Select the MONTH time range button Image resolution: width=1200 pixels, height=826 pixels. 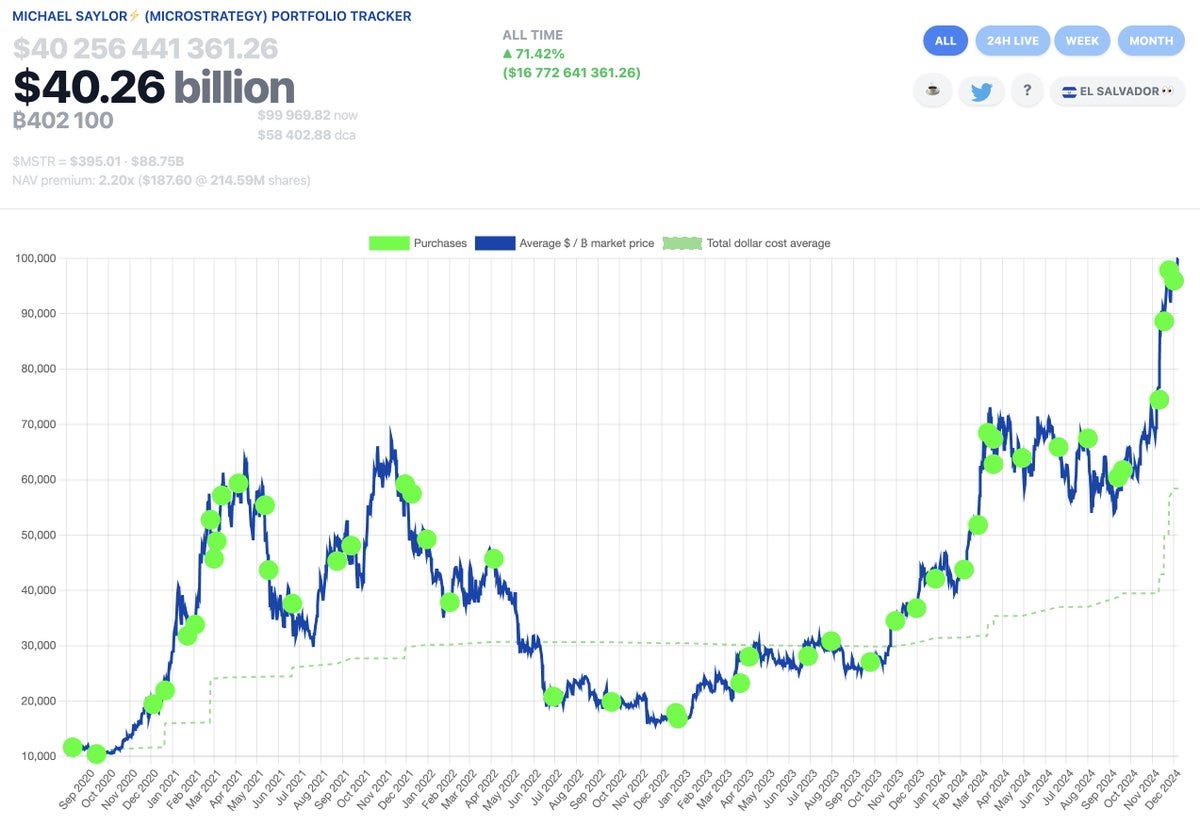(x=1151, y=40)
